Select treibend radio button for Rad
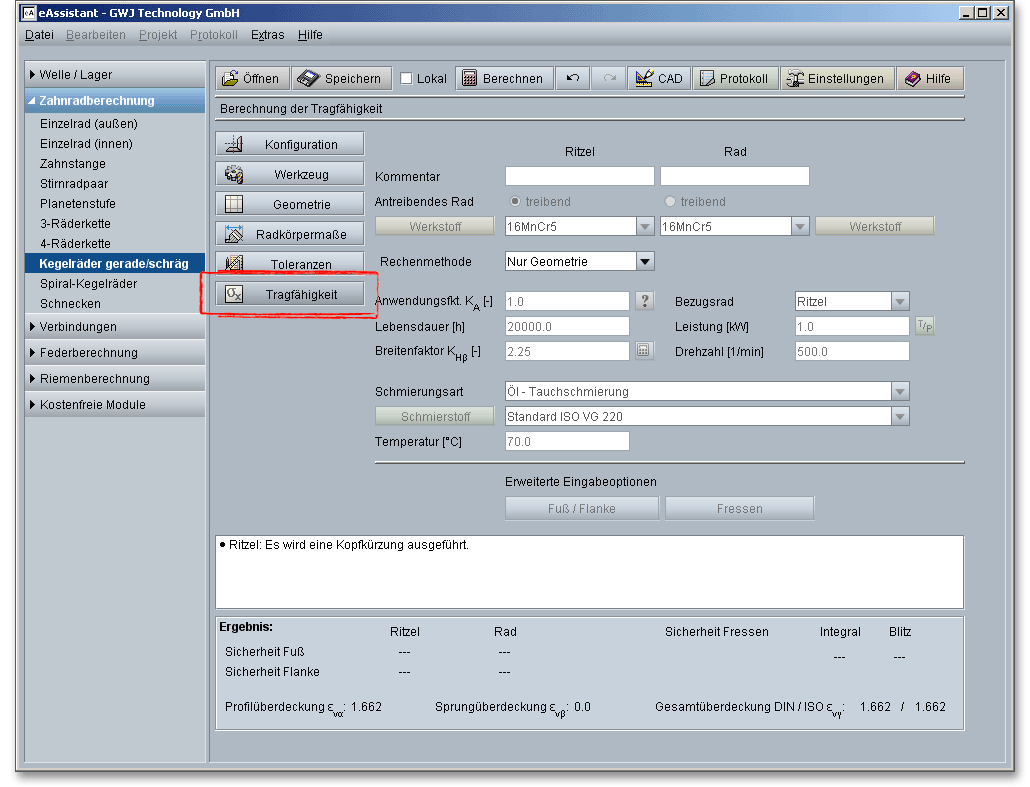The width and height of the screenshot is (1030, 787). coord(670,202)
